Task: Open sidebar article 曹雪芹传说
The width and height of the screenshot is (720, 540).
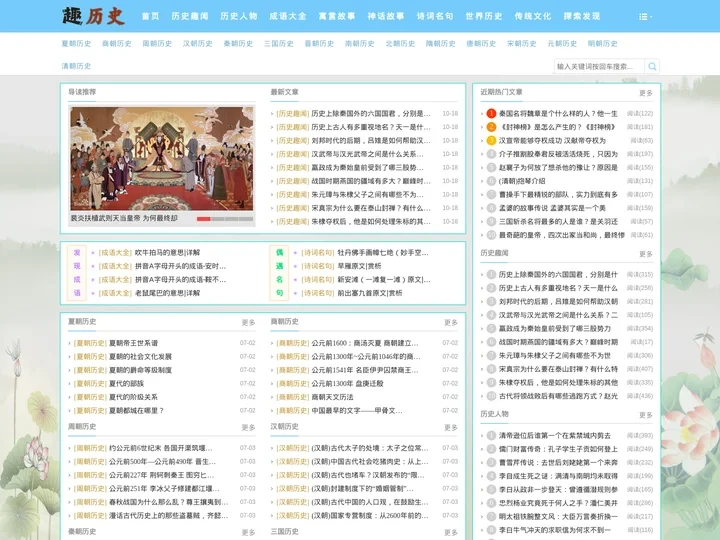Action: (558, 462)
